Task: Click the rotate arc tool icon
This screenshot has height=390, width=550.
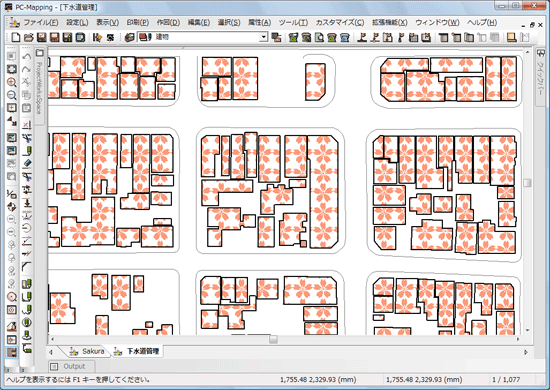Action: click(x=27, y=228)
